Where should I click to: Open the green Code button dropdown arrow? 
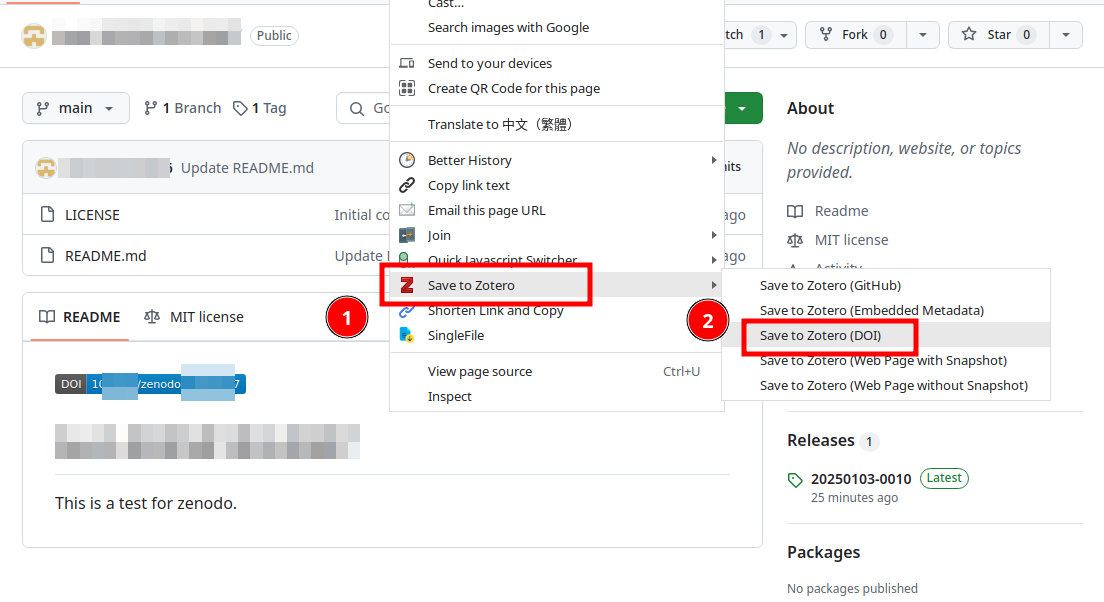[742, 108]
